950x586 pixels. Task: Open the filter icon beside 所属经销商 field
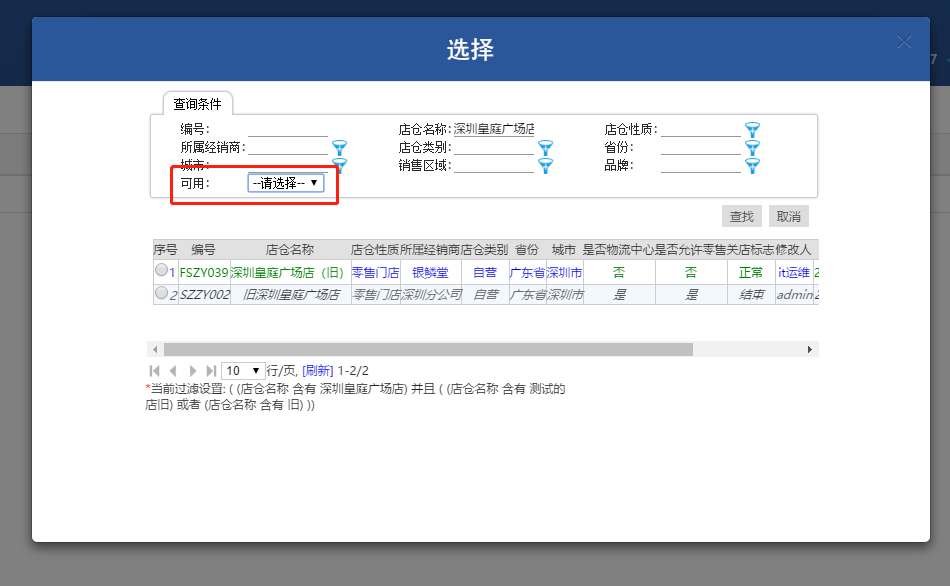click(339, 148)
